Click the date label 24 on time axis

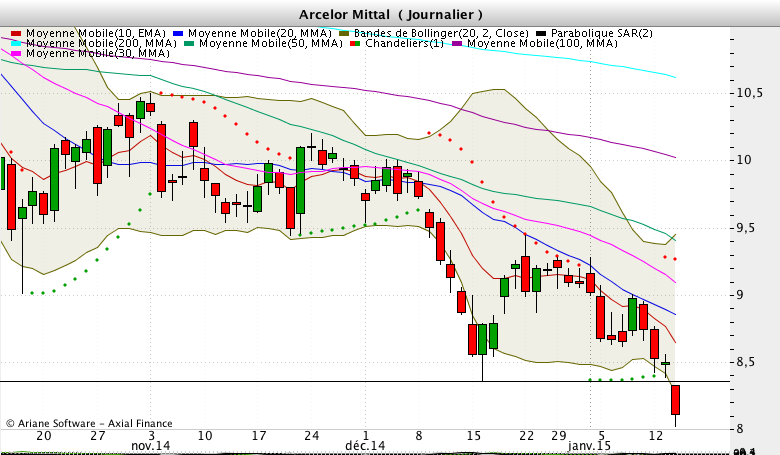[311, 436]
